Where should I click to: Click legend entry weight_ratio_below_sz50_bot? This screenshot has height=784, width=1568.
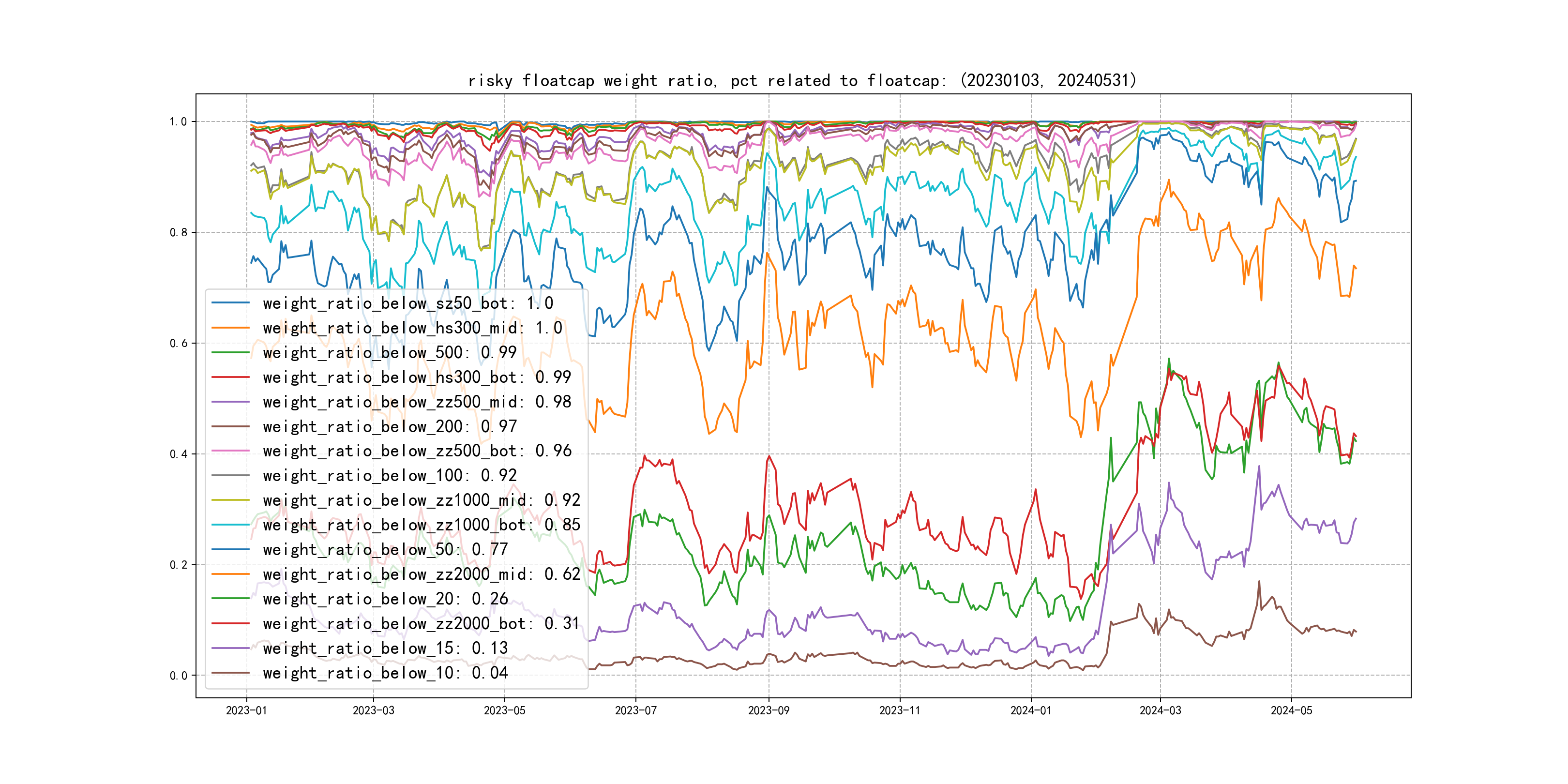point(407,303)
